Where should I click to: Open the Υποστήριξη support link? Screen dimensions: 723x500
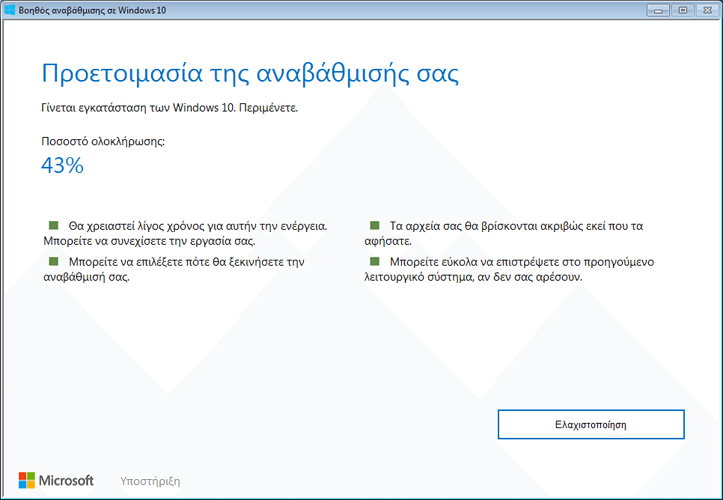click(x=150, y=481)
